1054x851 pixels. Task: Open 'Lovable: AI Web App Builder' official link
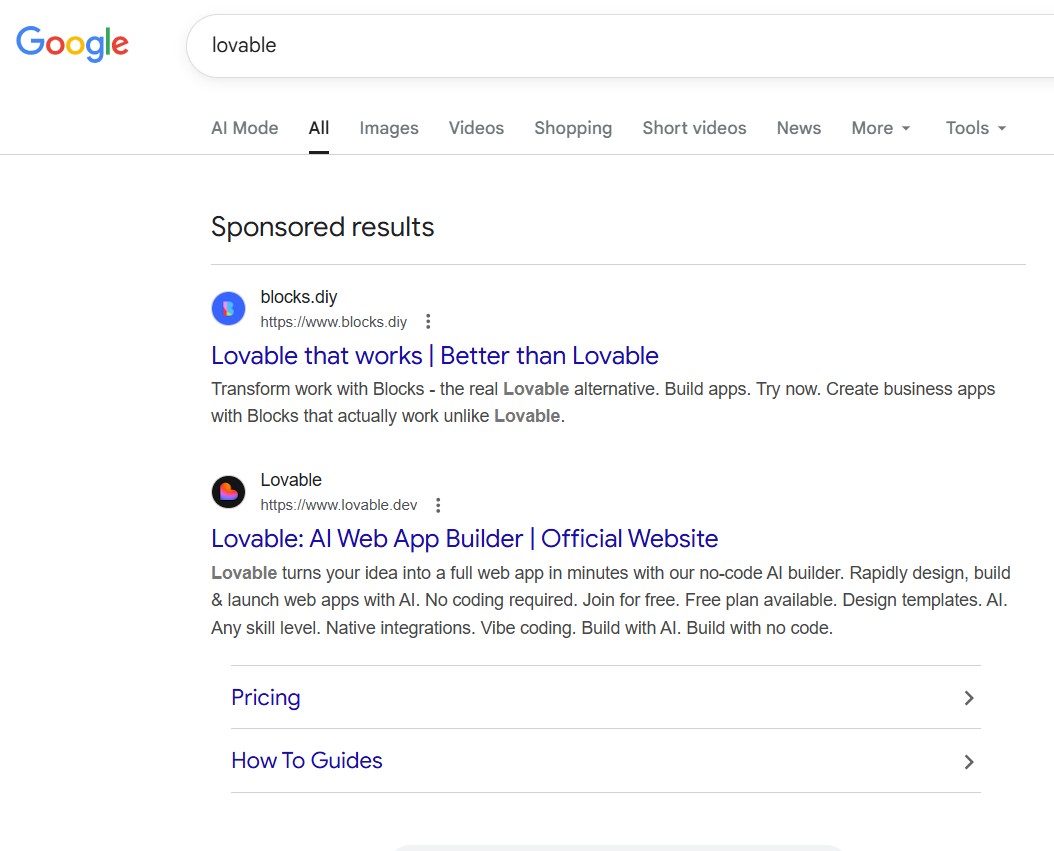[x=464, y=538]
